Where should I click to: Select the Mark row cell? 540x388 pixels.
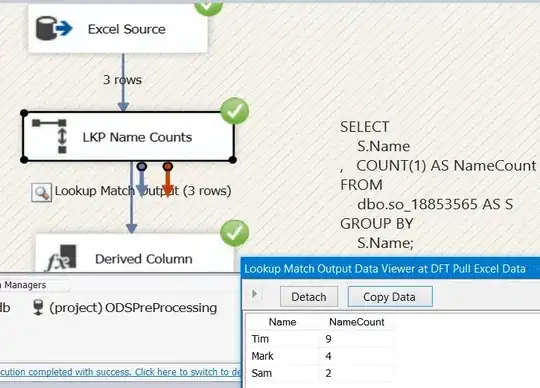point(283,356)
